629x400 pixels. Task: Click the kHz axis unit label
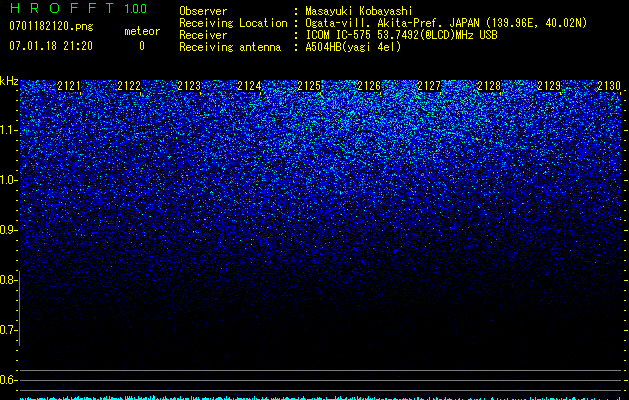point(9,81)
